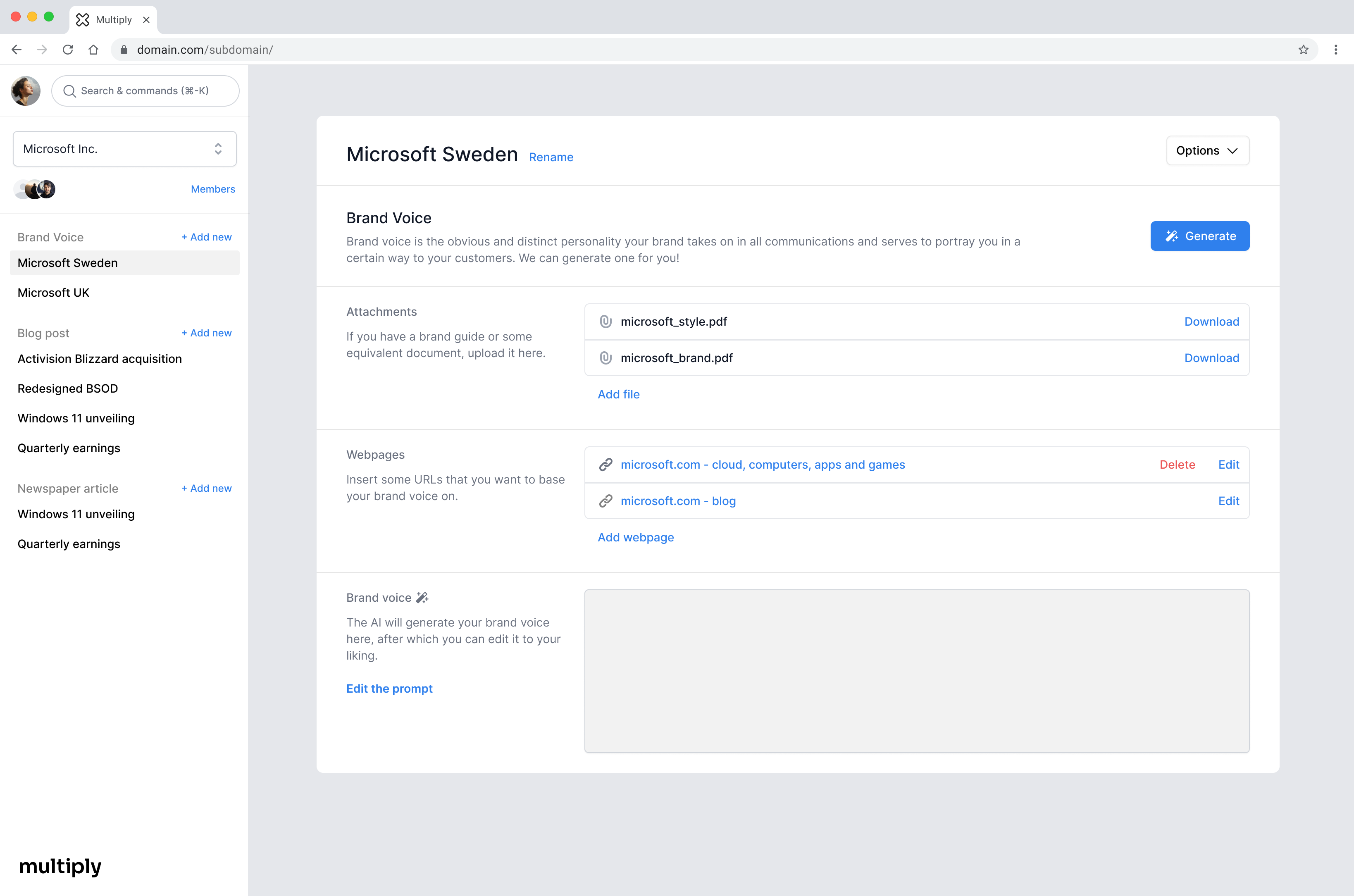Open Redesigned BSOD blog post

pyautogui.click(x=68, y=388)
